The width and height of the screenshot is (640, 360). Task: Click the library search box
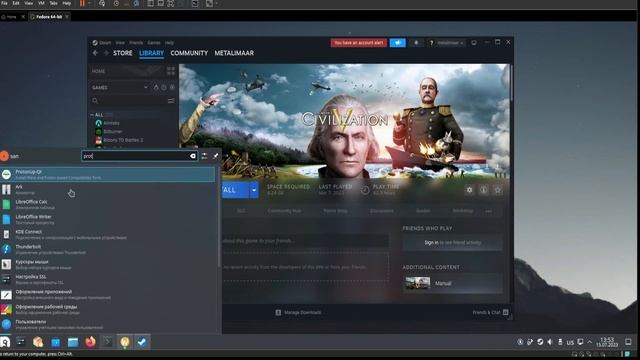pyautogui.click(x=128, y=100)
